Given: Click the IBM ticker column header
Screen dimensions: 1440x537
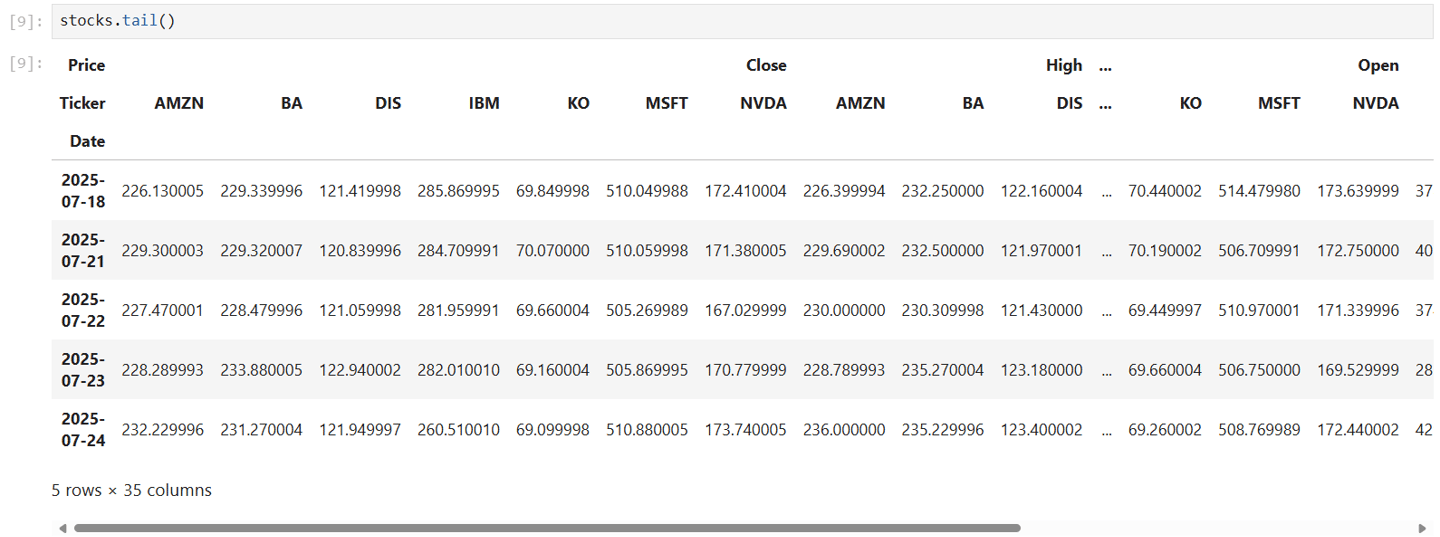Looking at the screenshot, I should coord(484,103).
